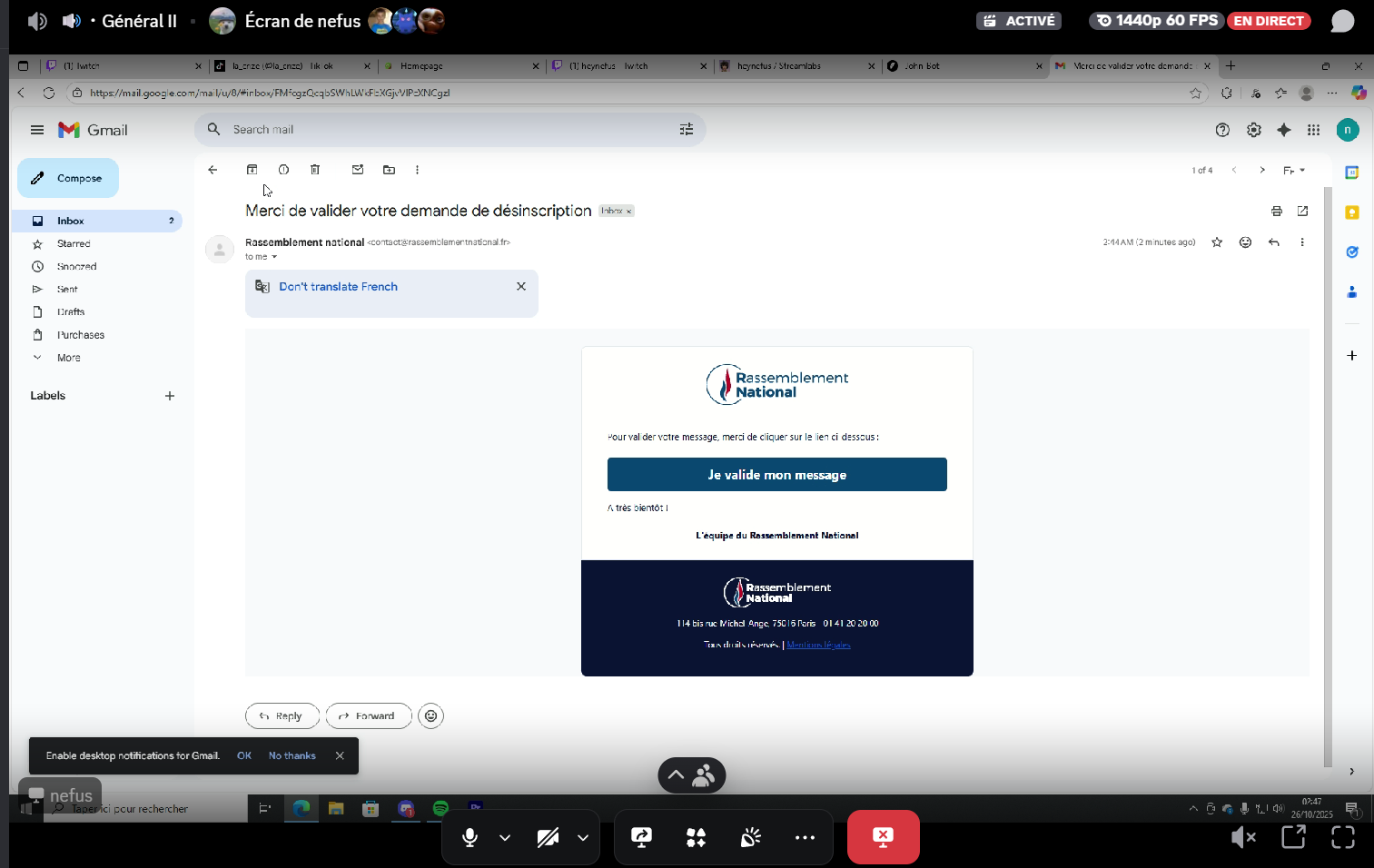Add emoji reaction next to Forward
The width and height of the screenshot is (1374, 868).
[x=430, y=716]
